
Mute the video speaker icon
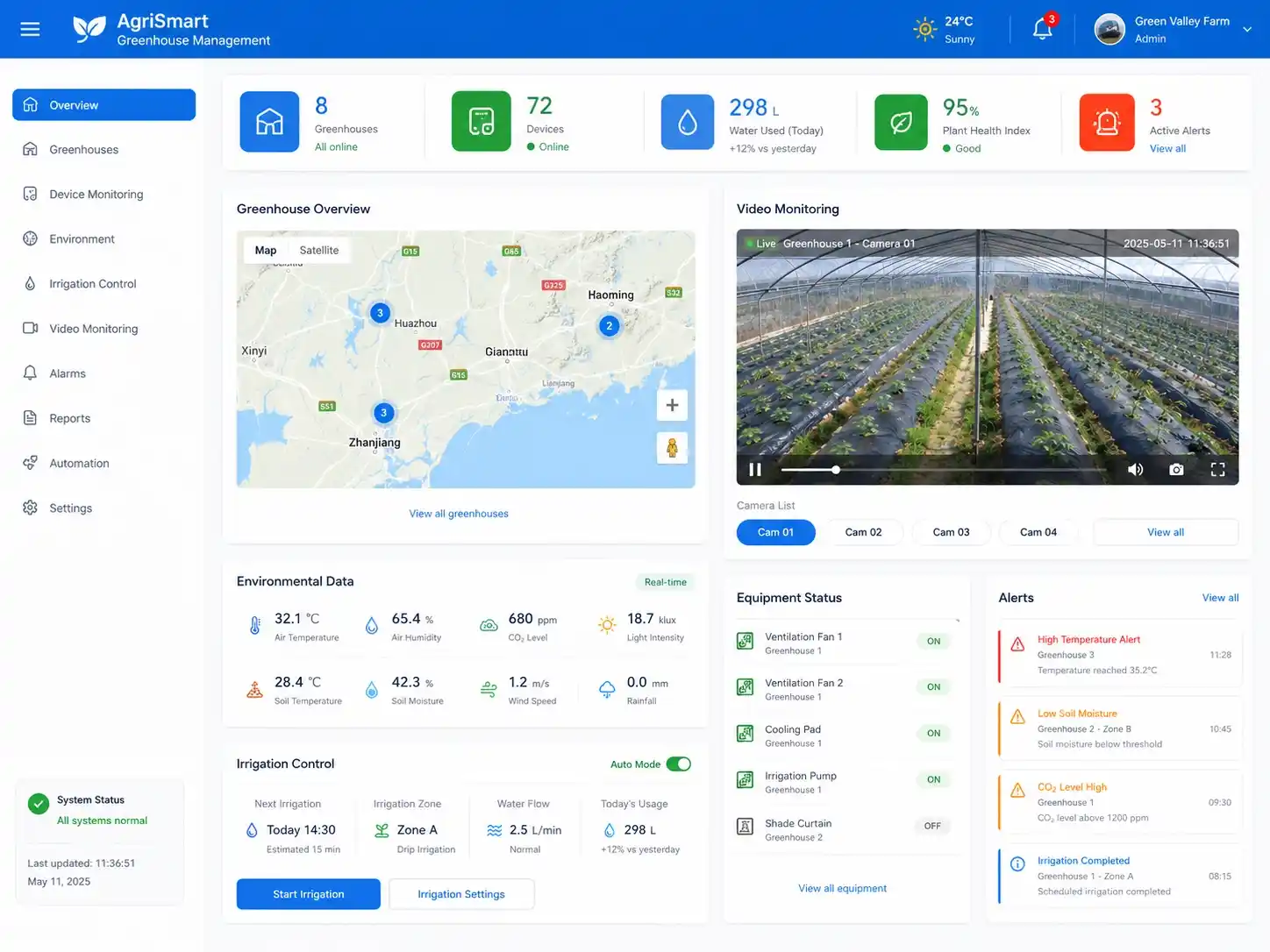point(1135,470)
